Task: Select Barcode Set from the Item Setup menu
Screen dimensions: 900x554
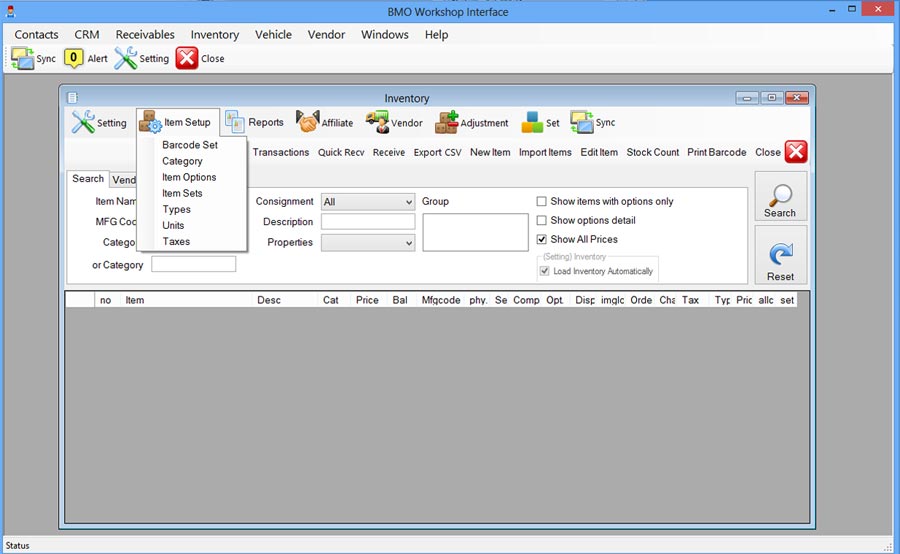Action: coord(190,145)
